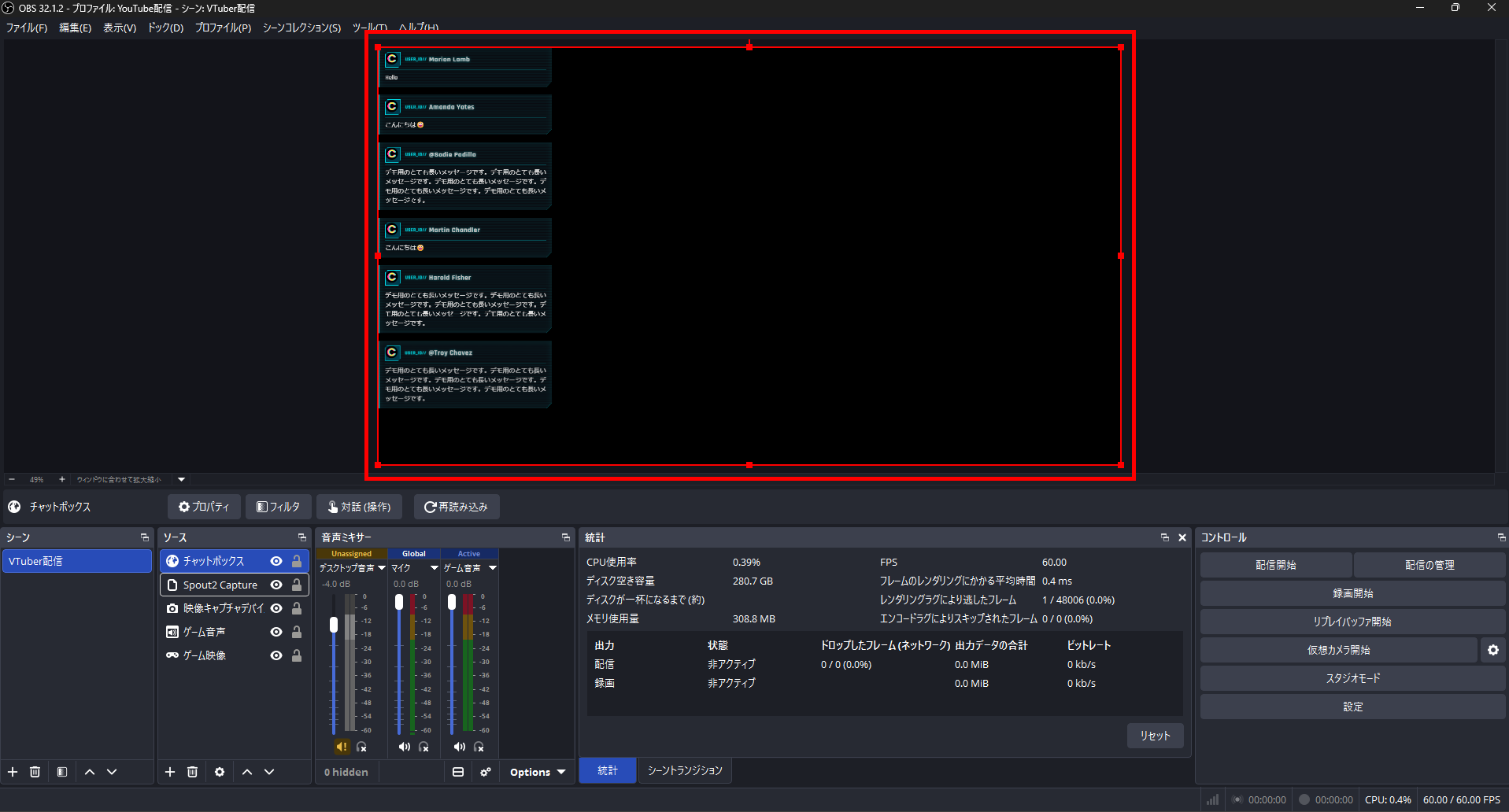Open advanced audio properties gears icon
This screenshot has width=1509, height=812.
486,772
